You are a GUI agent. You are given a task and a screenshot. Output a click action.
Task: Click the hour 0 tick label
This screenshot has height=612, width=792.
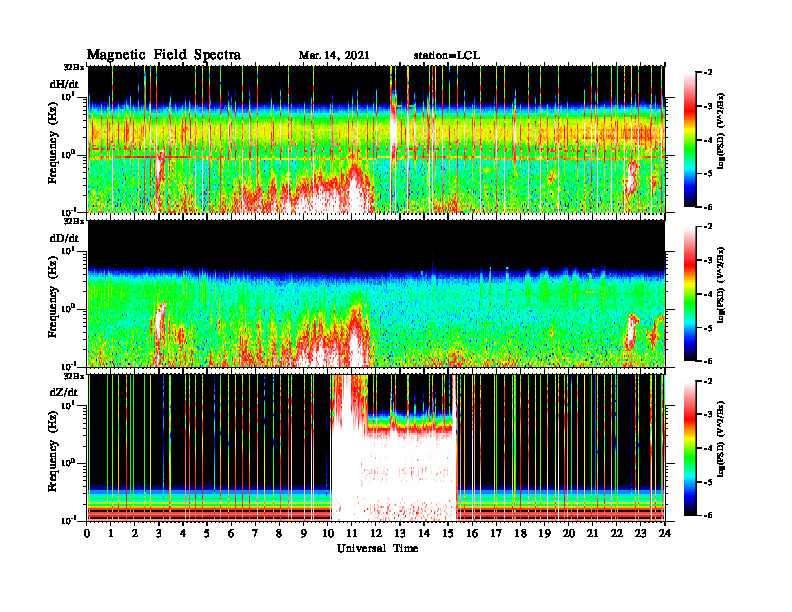(87, 533)
